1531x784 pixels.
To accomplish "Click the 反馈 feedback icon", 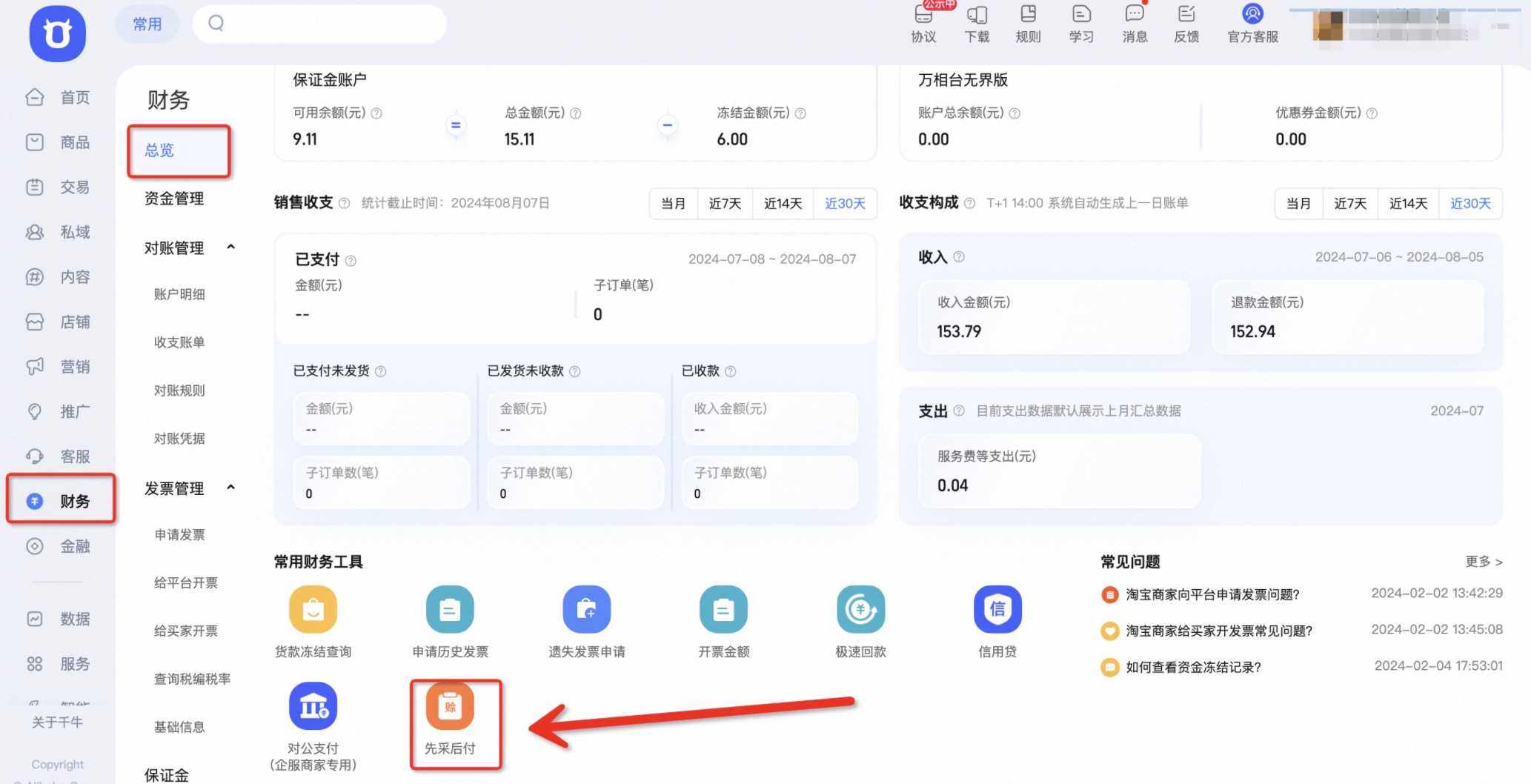I will pyautogui.click(x=1186, y=14).
